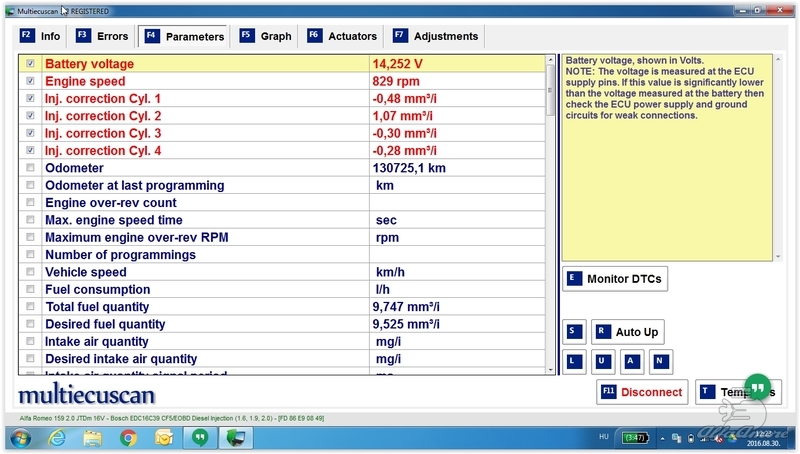The width and height of the screenshot is (800, 454).
Task: Click the Template button
Action: [738, 392]
